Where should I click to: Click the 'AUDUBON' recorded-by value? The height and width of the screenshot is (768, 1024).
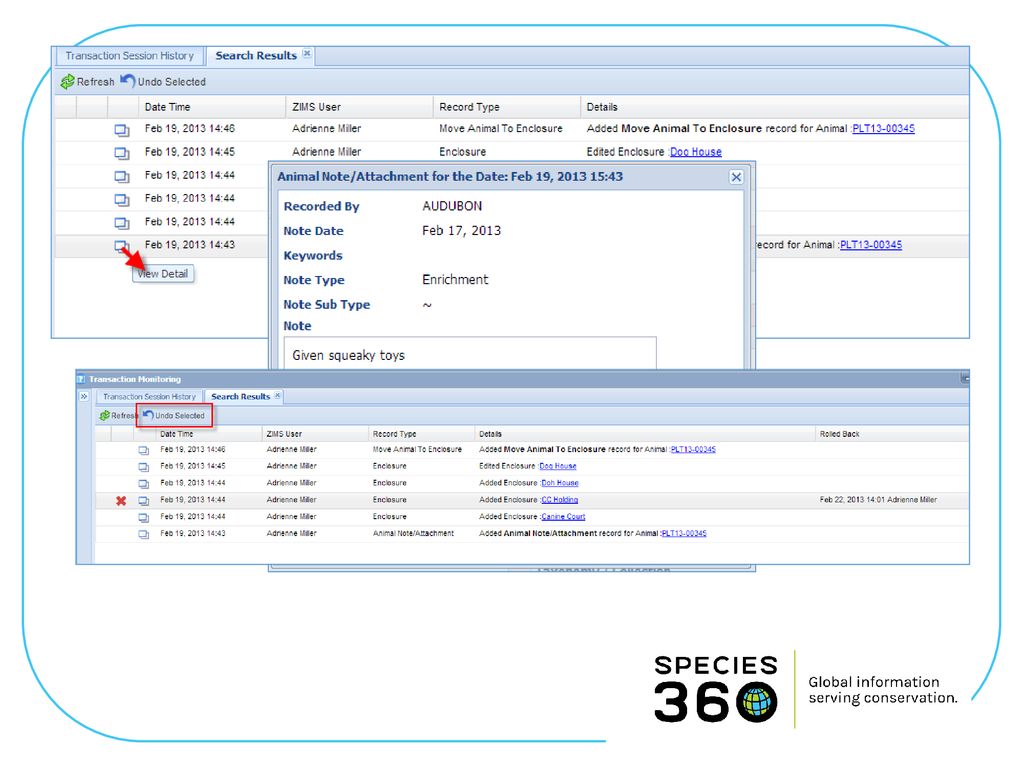point(452,206)
